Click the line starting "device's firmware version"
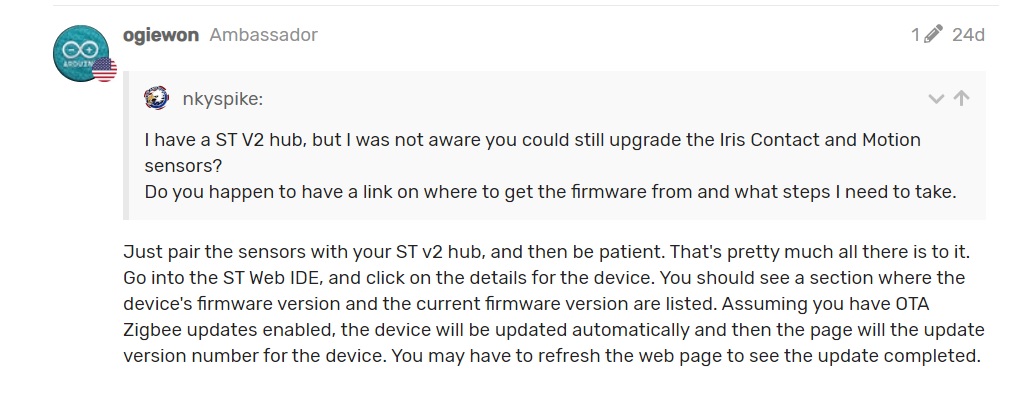 (517, 304)
